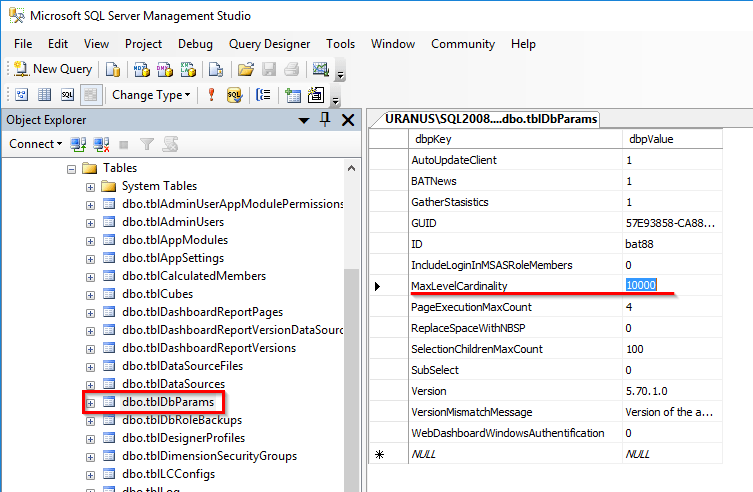
Task: Click the Add Table icon
Action: [x=292, y=95]
